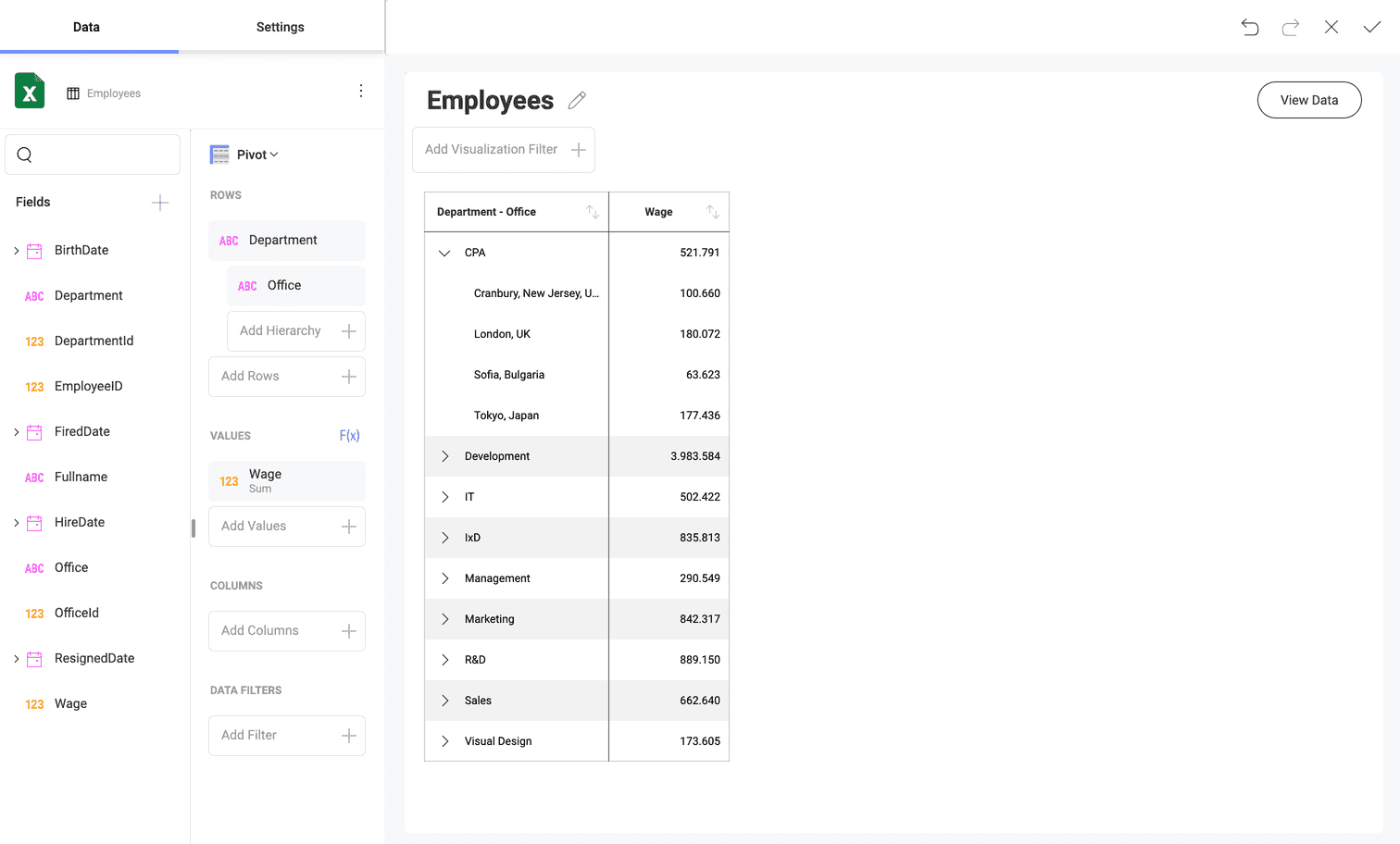Click plus icon in Add Visualization Filter
1400x844 pixels.
coord(579,150)
